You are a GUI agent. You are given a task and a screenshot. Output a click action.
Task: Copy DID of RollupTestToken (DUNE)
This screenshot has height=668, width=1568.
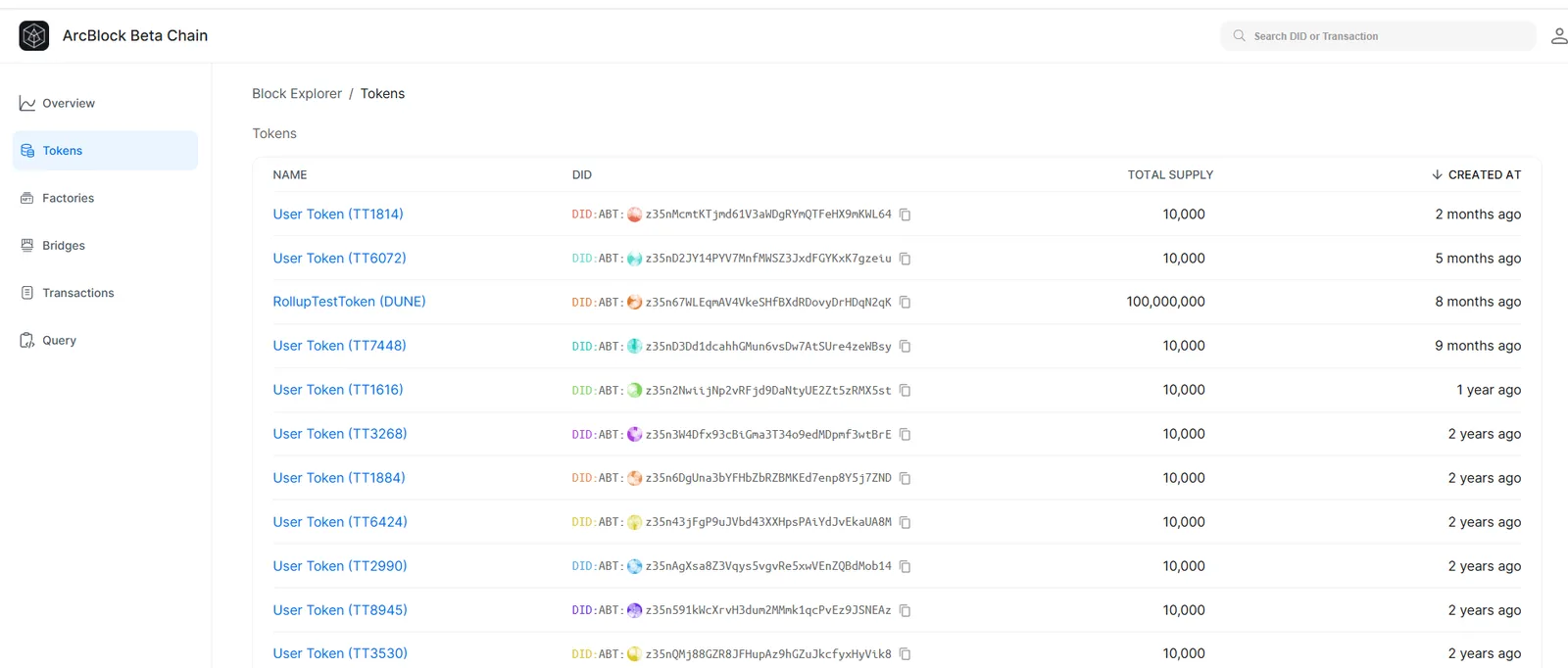[x=906, y=303]
